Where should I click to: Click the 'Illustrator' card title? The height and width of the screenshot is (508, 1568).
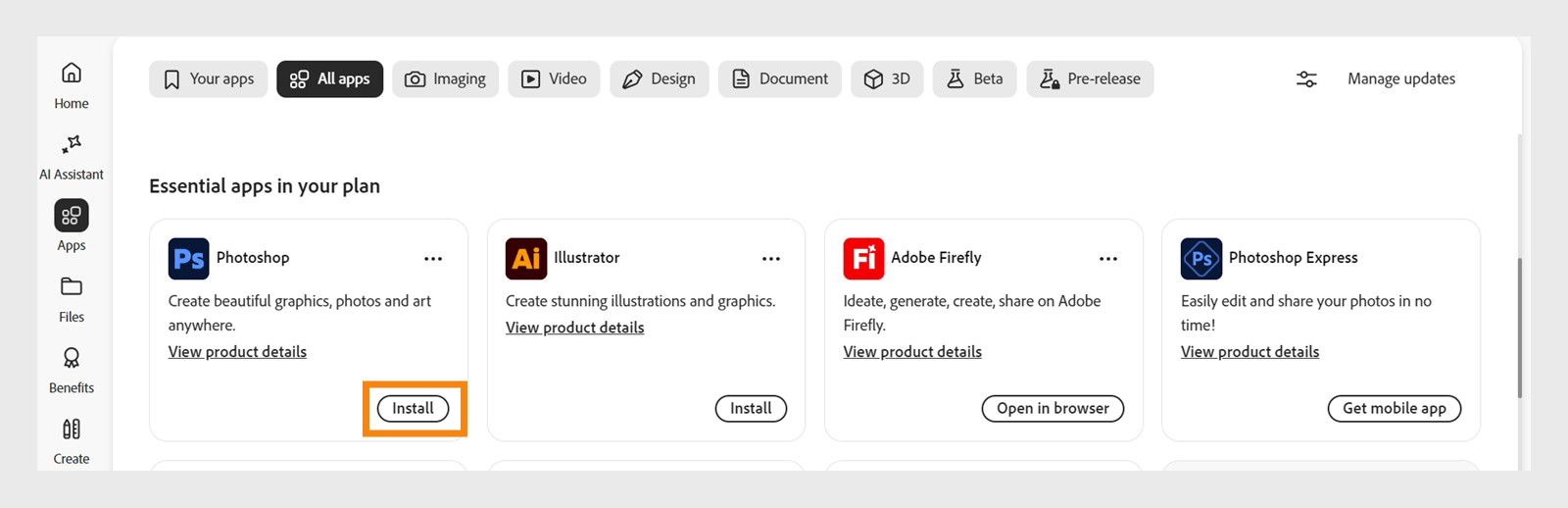point(587,258)
